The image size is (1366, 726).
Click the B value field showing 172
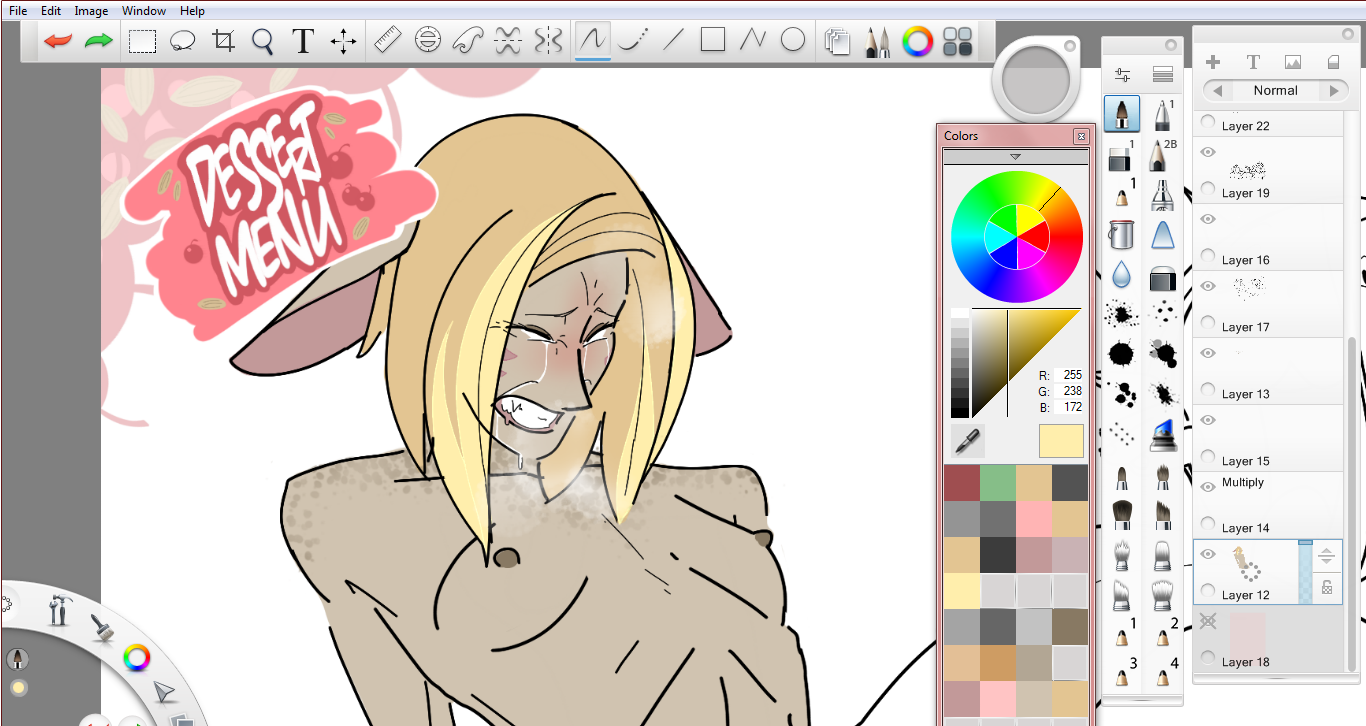[1071, 407]
